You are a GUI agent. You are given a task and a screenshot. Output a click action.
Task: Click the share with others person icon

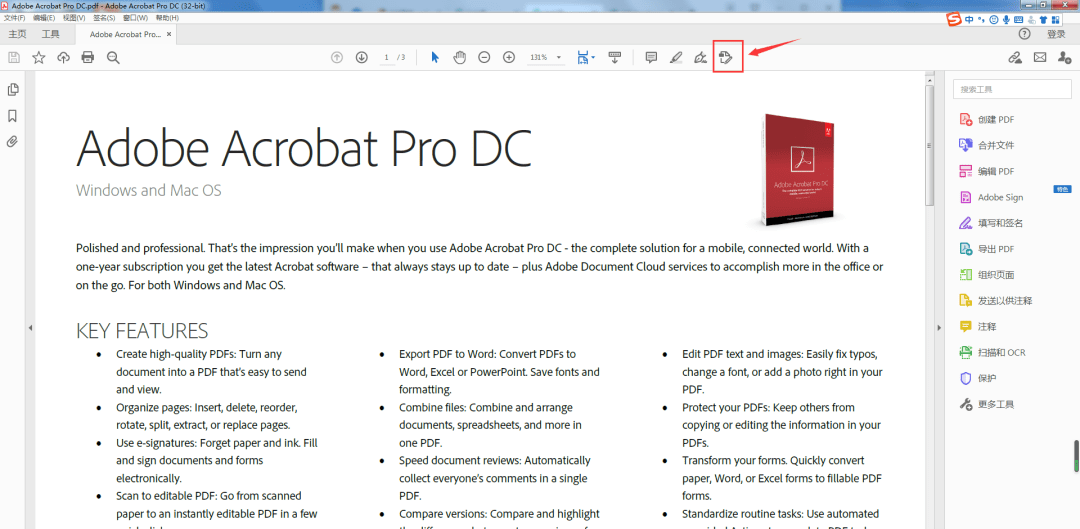pos(1064,58)
